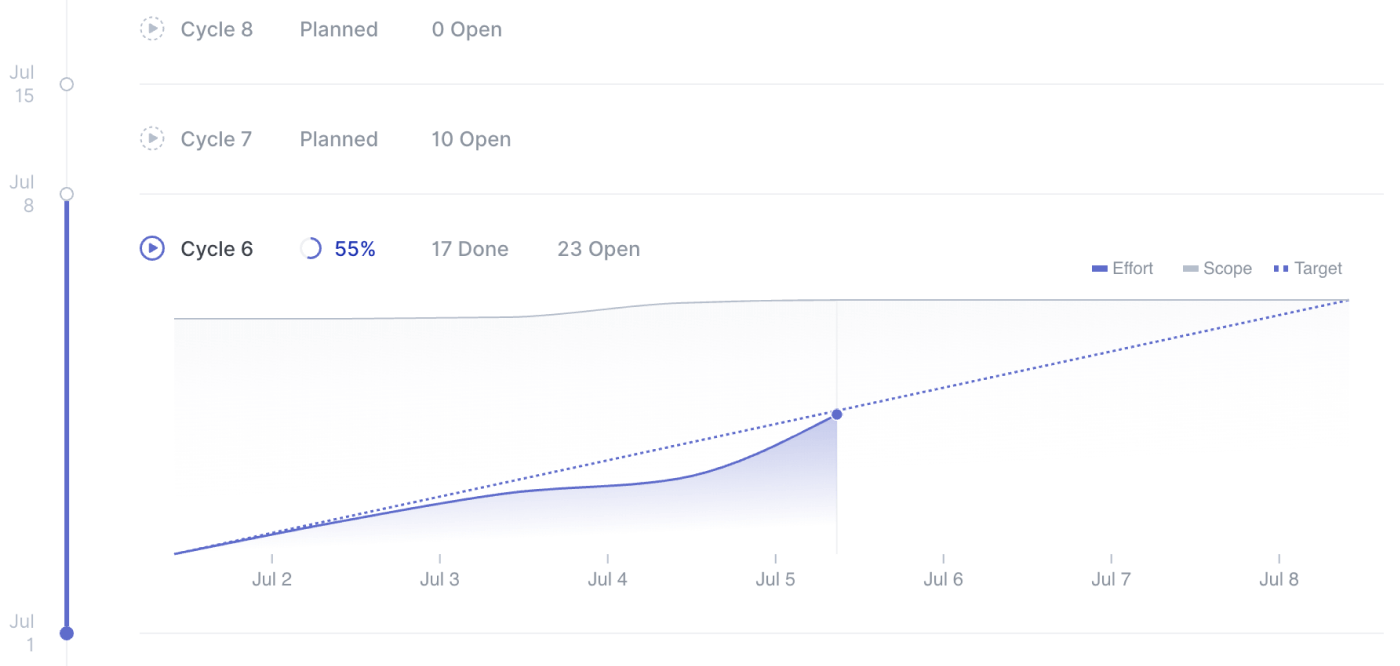This screenshot has width=1400, height=666.
Task: Click the Cycle 7 planned play icon
Action: coord(152,139)
